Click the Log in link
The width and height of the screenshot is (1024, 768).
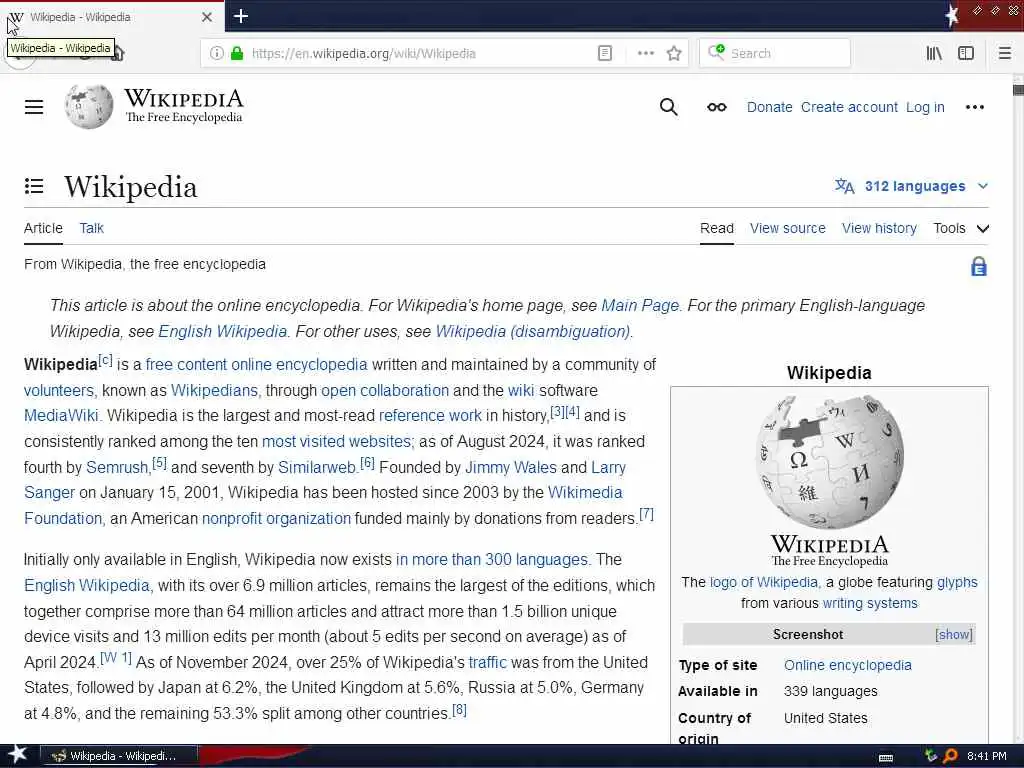tap(925, 107)
